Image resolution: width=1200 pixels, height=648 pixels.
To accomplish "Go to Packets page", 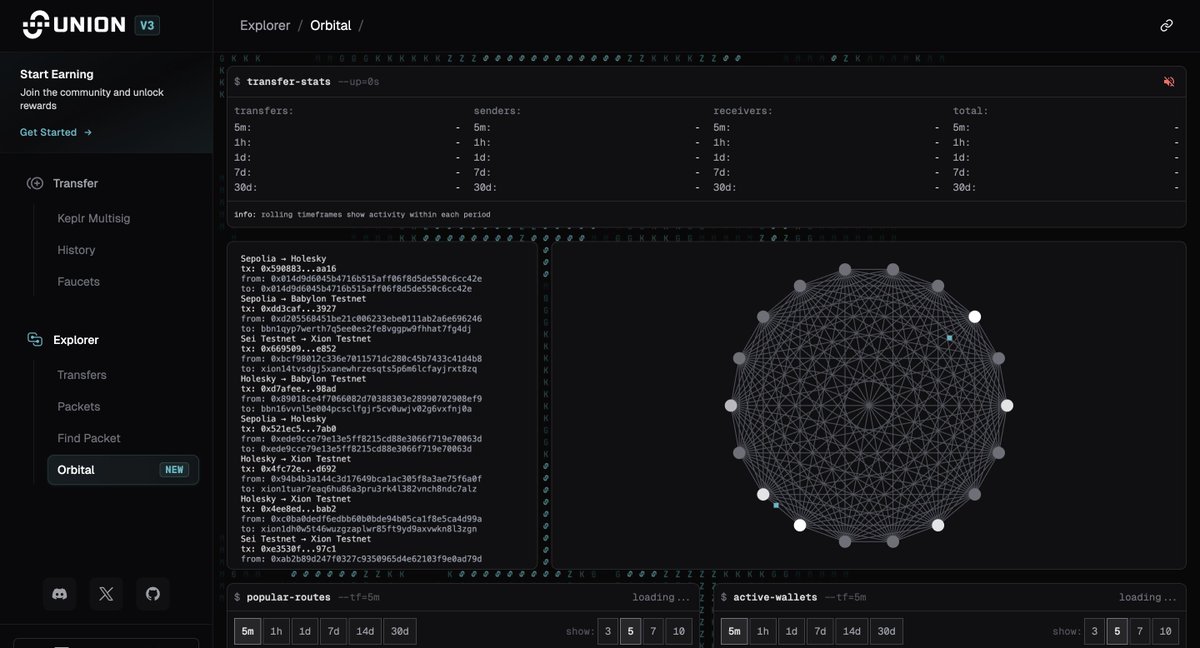I will click(79, 407).
